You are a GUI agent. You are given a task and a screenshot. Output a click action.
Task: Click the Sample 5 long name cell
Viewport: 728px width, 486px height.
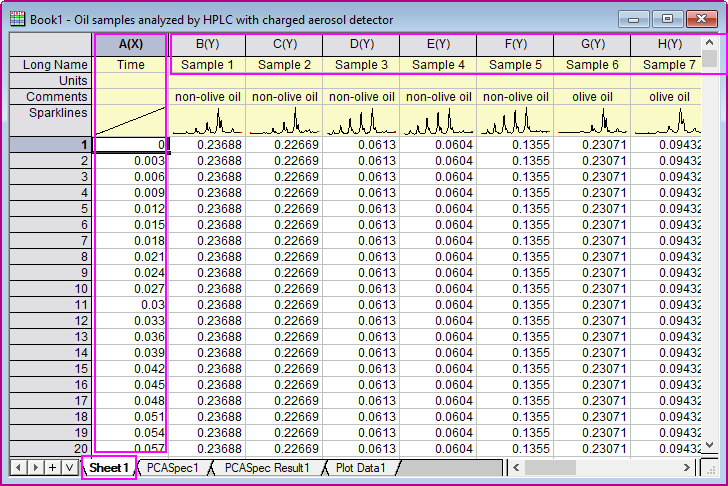coord(515,65)
